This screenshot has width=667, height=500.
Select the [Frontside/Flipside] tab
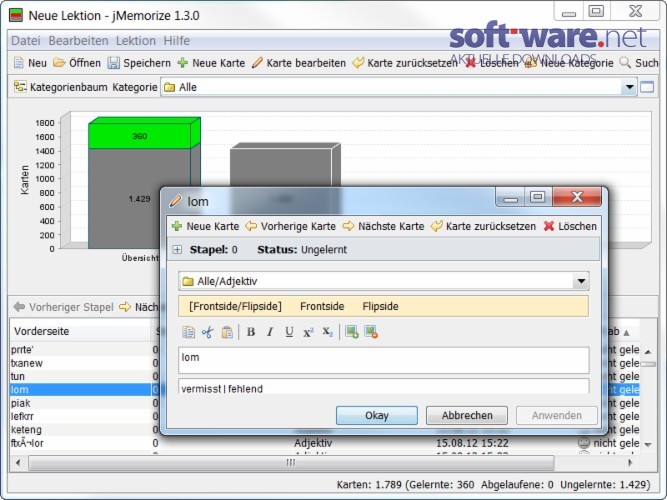point(235,306)
